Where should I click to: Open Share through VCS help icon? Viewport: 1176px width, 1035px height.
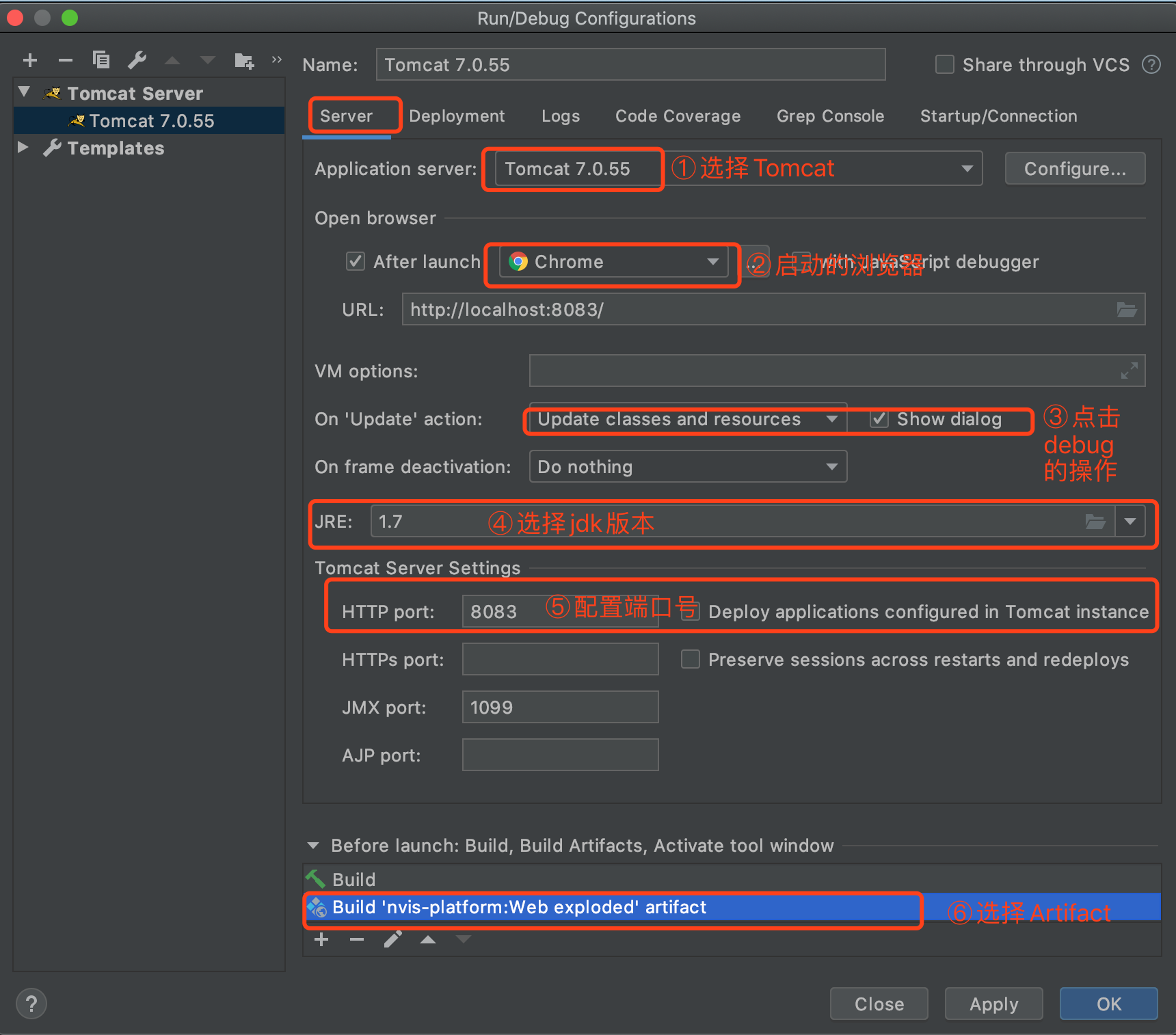(x=1151, y=64)
